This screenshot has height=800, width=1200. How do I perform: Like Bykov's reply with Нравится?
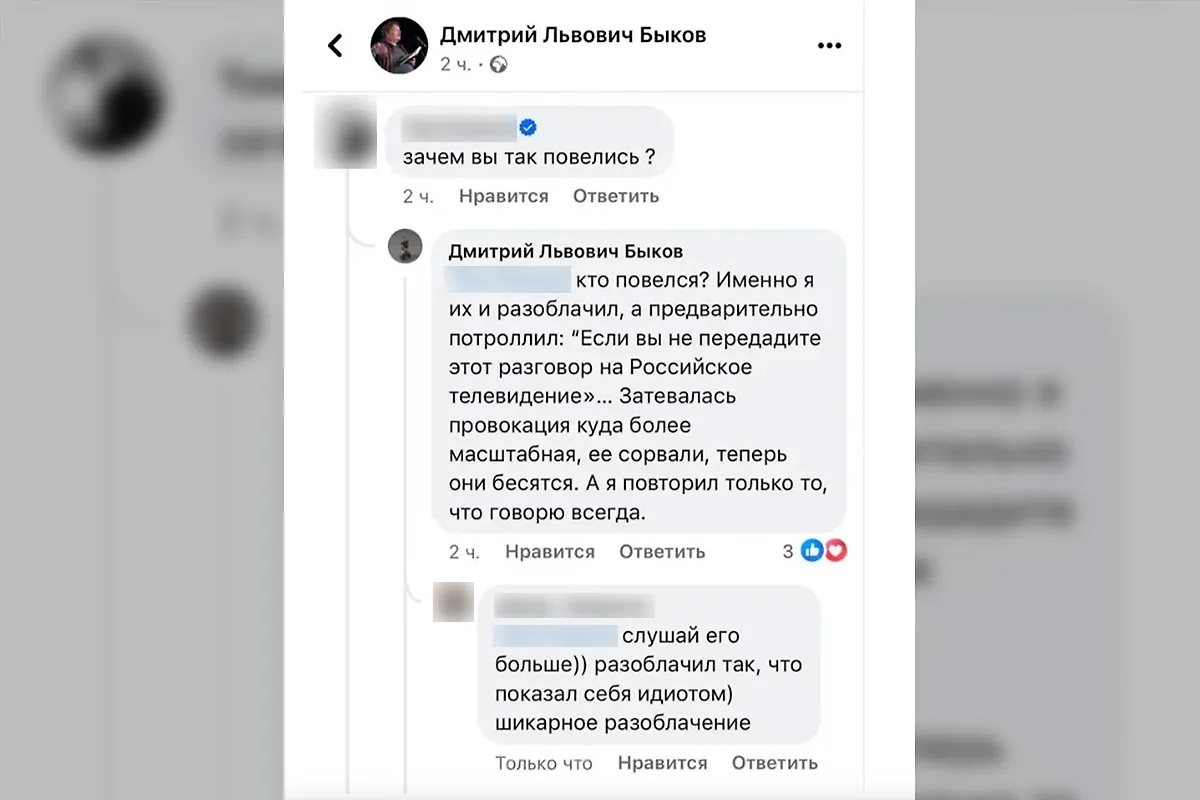pos(550,551)
